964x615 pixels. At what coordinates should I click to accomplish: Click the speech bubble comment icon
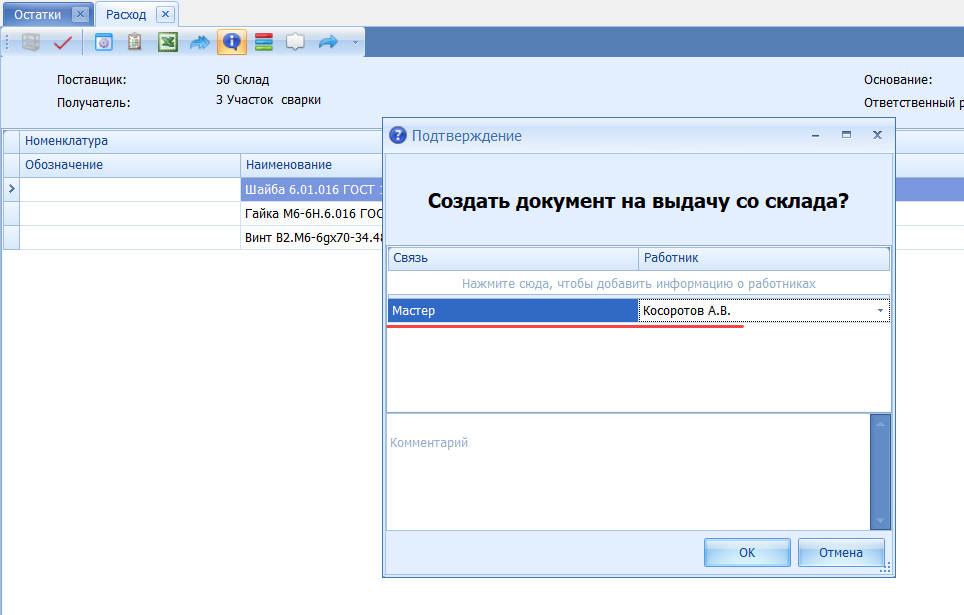(x=293, y=42)
